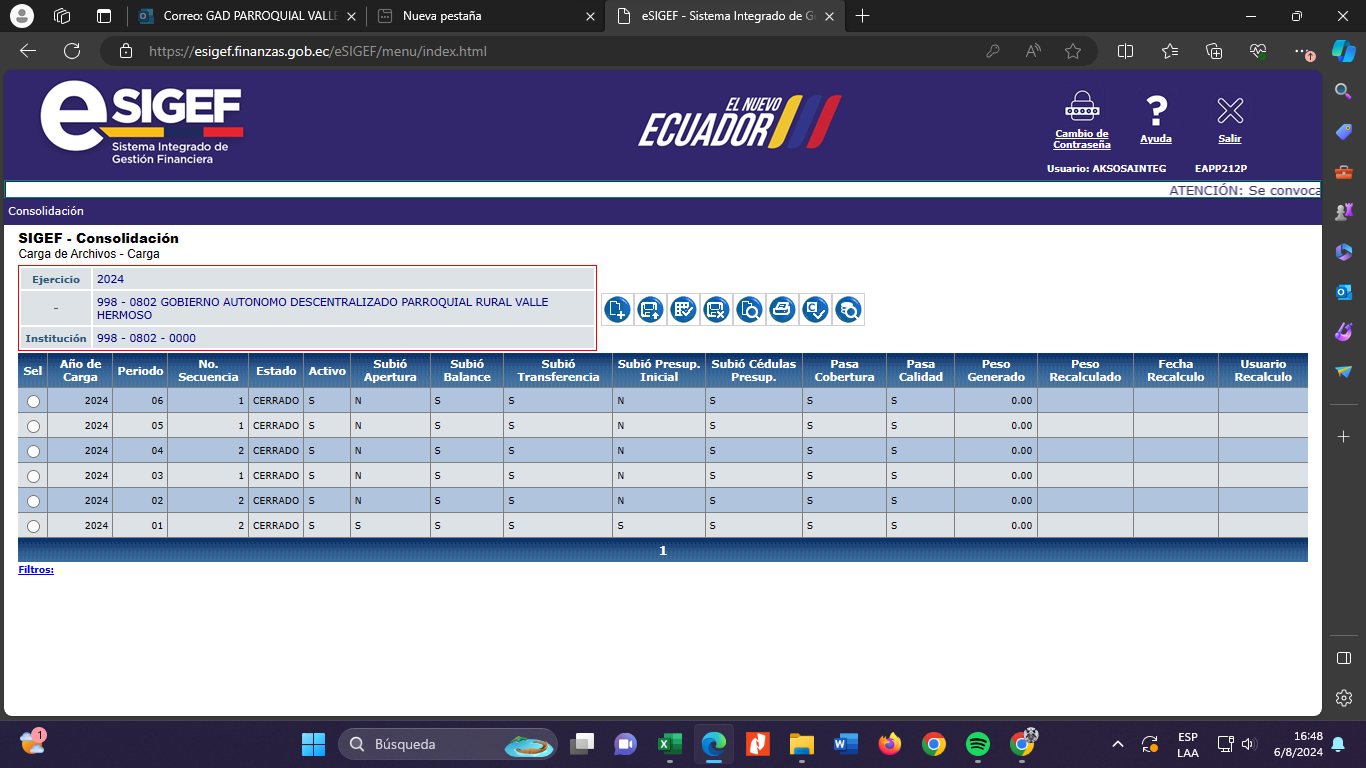
Task: Click the Salir logout link
Action: pyautogui.click(x=1229, y=139)
